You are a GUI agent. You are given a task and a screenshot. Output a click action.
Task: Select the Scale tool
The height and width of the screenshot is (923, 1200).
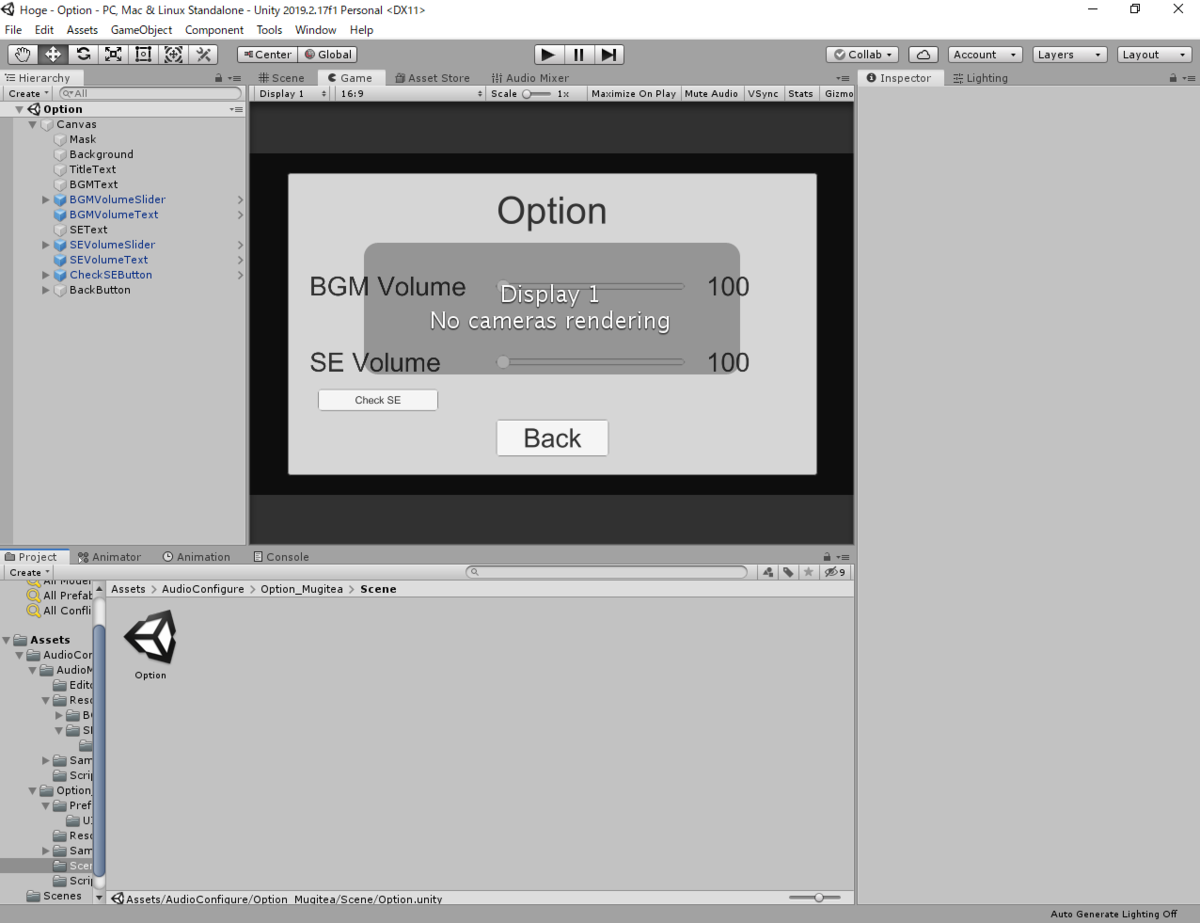[113, 54]
